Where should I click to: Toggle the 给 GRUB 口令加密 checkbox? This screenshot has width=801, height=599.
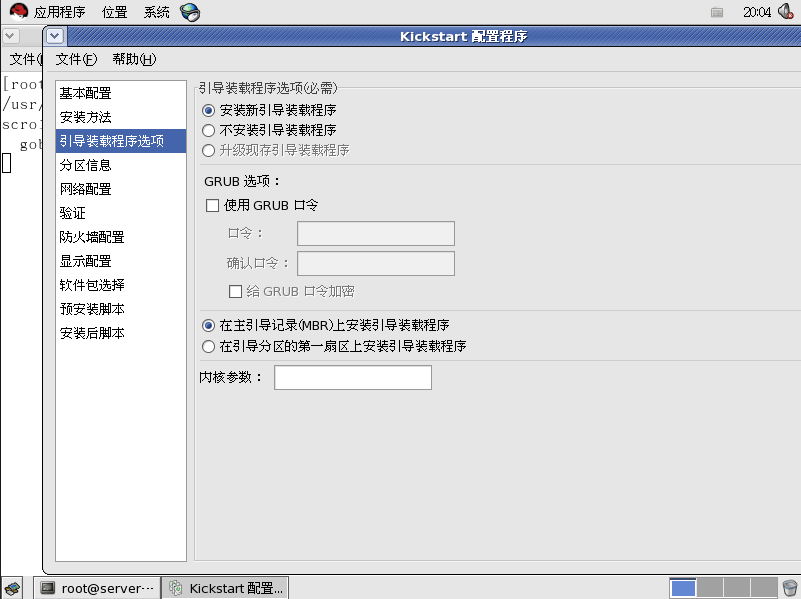pyautogui.click(x=235, y=292)
